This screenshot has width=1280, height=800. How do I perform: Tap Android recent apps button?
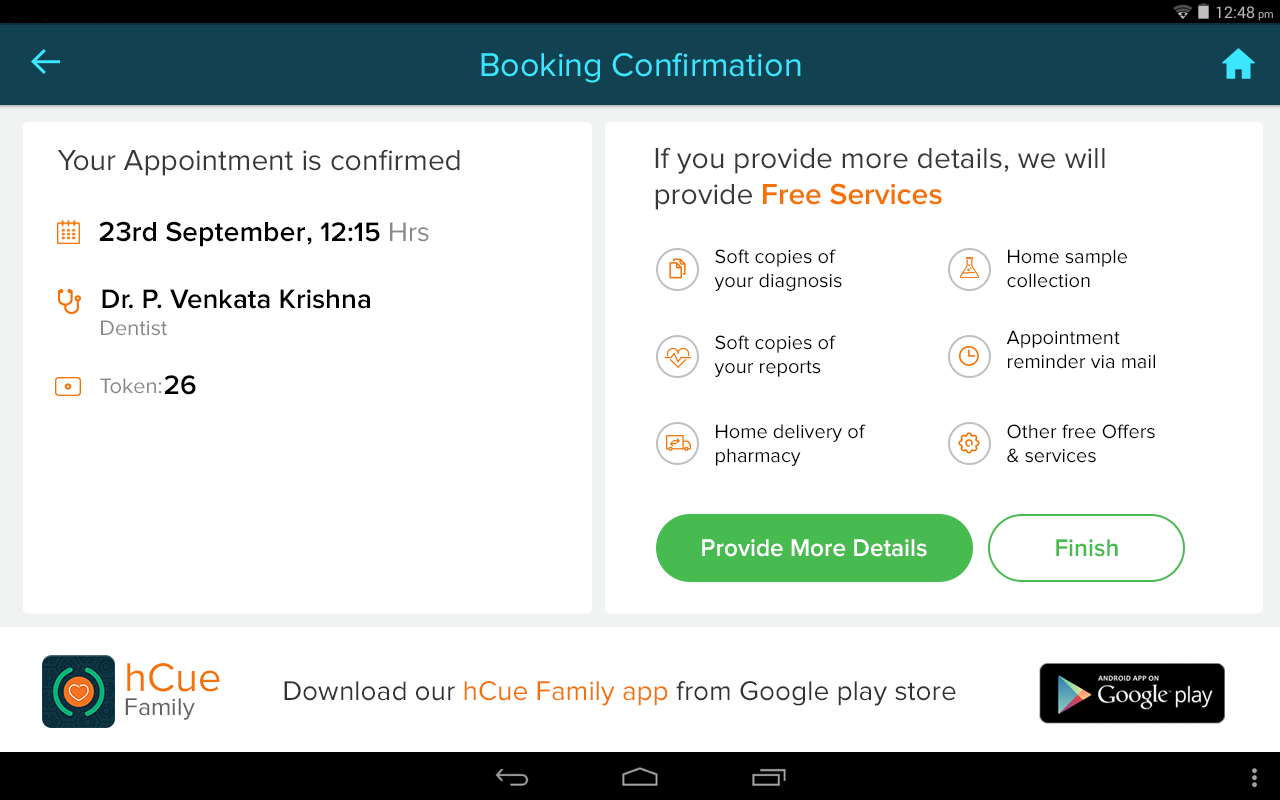point(768,777)
